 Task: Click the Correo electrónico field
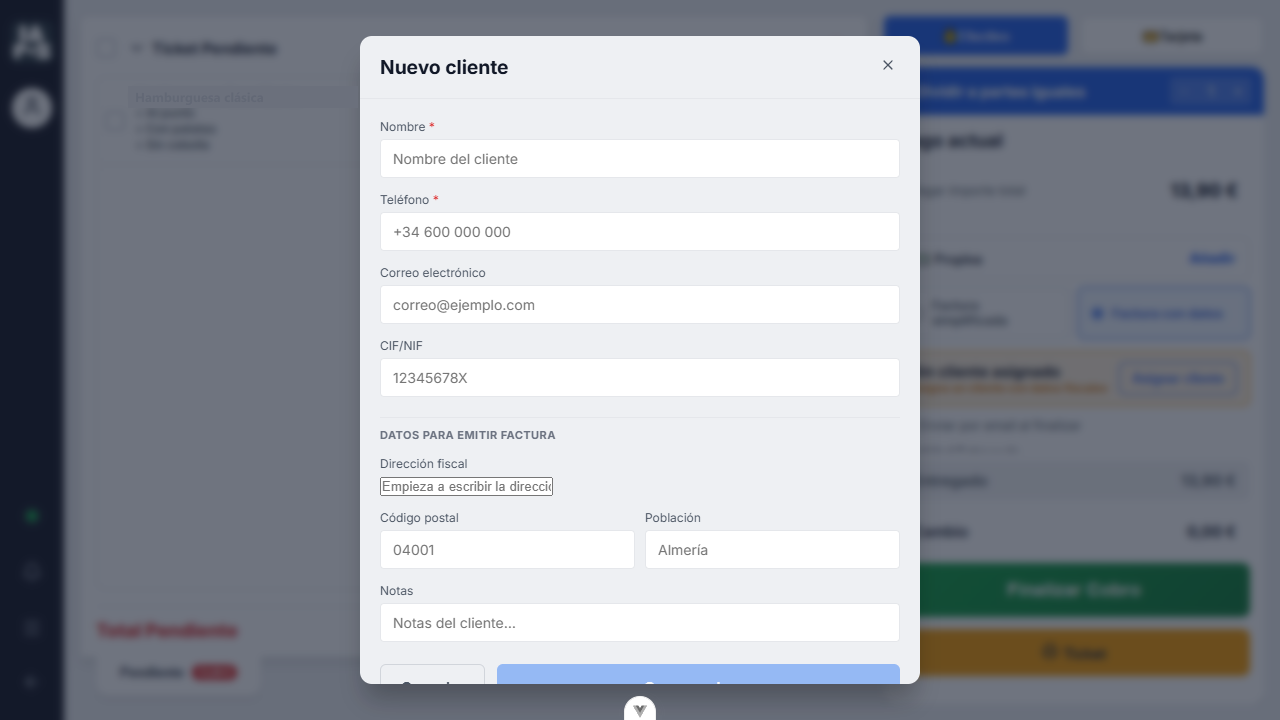[640, 305]
